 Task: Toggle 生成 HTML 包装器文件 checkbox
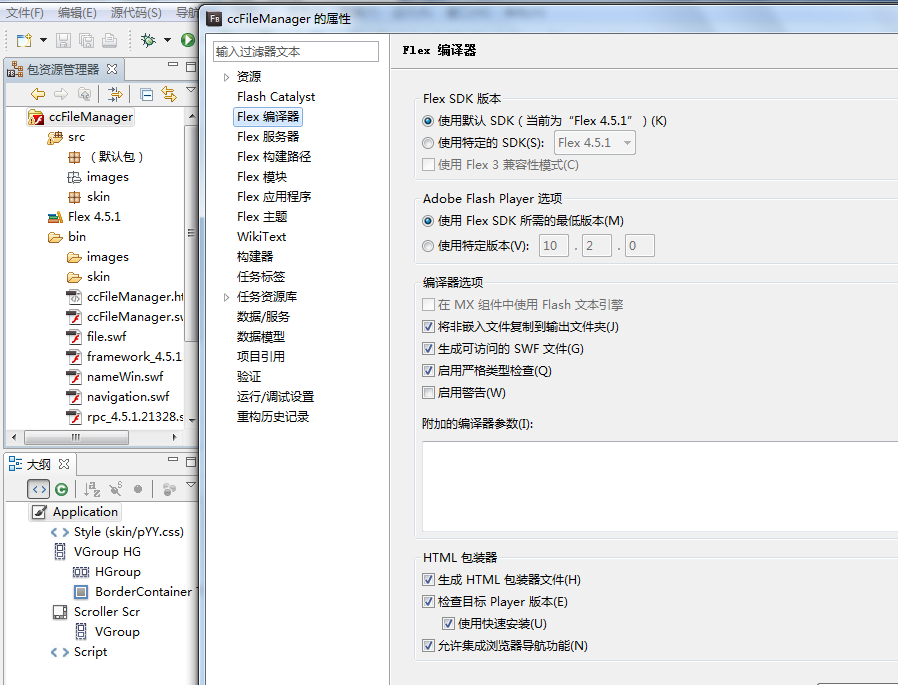pos(428,580)
